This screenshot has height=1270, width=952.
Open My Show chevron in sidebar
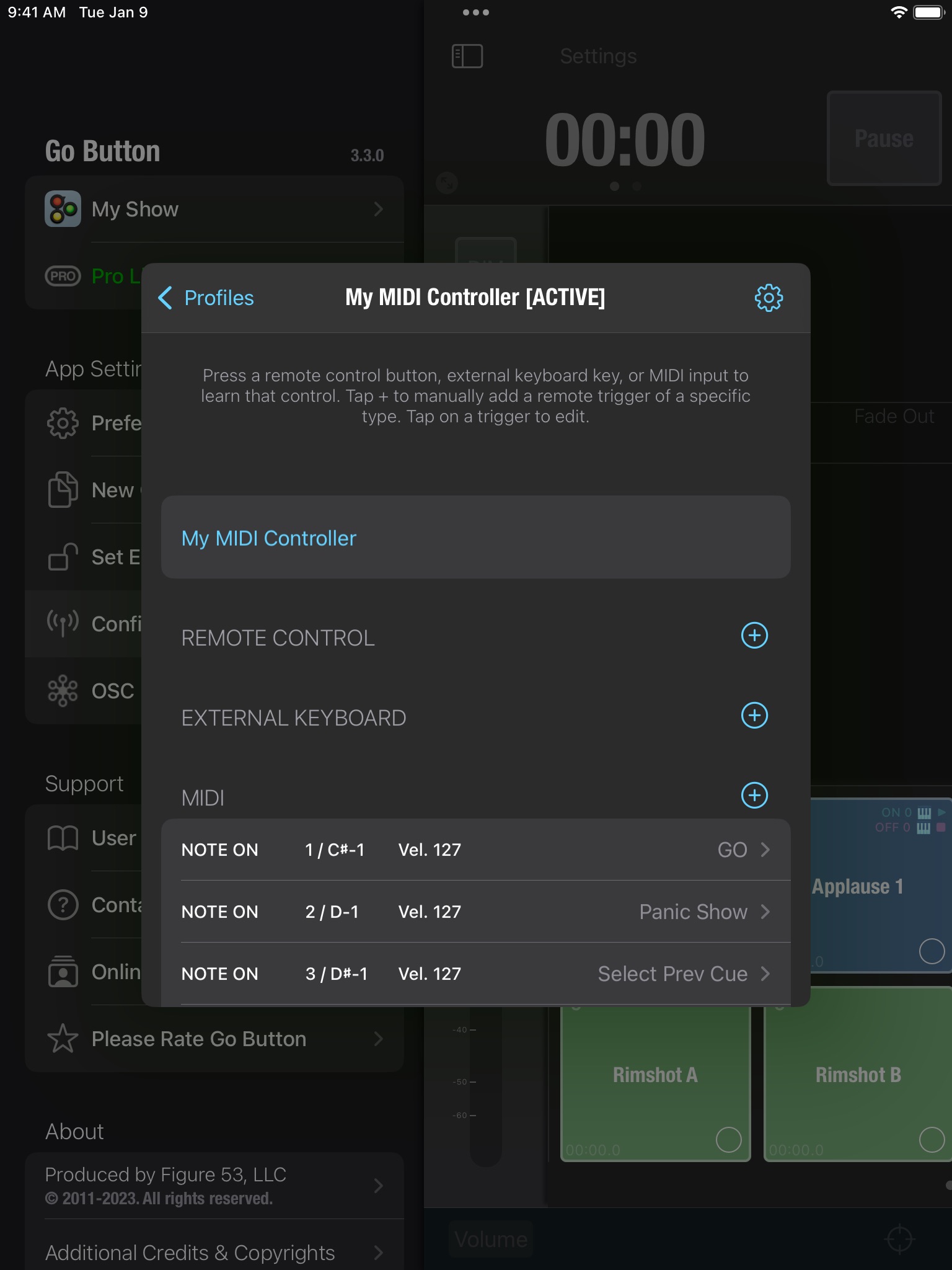(x=379, y=209)
